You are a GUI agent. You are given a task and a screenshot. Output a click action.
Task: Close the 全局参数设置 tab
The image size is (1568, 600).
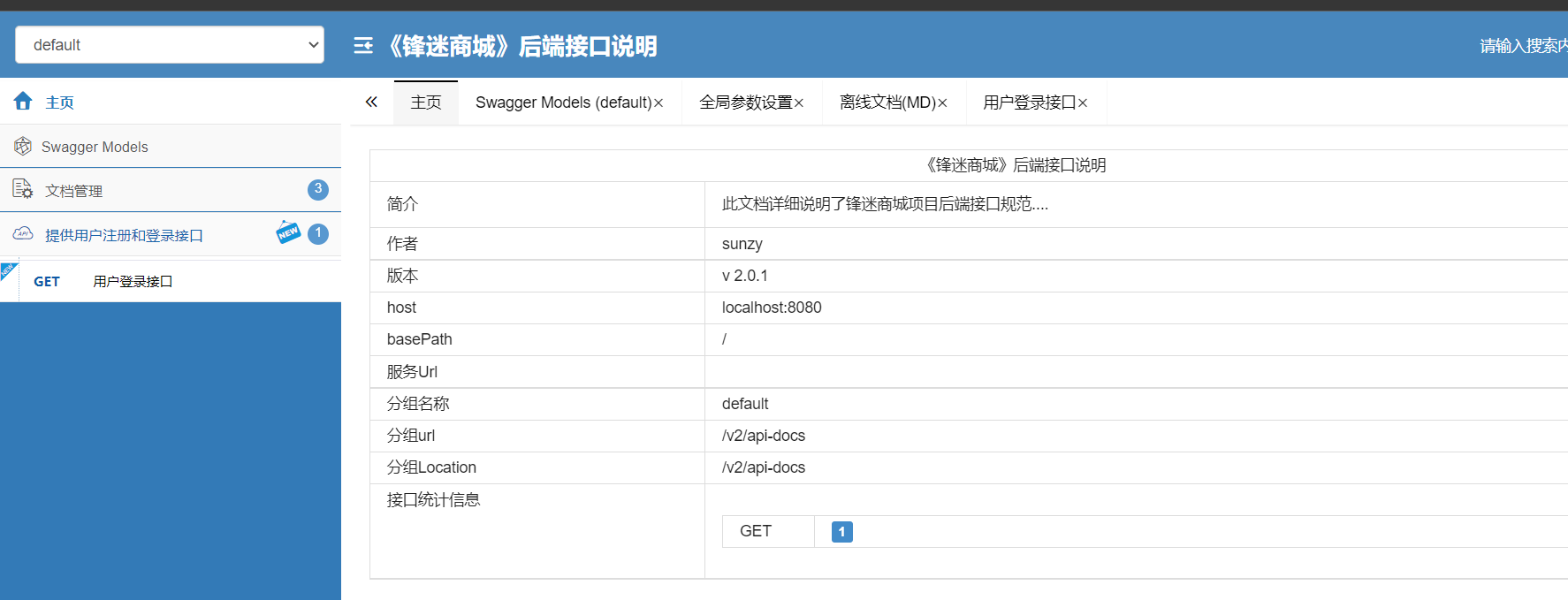[x=799, y=103]
